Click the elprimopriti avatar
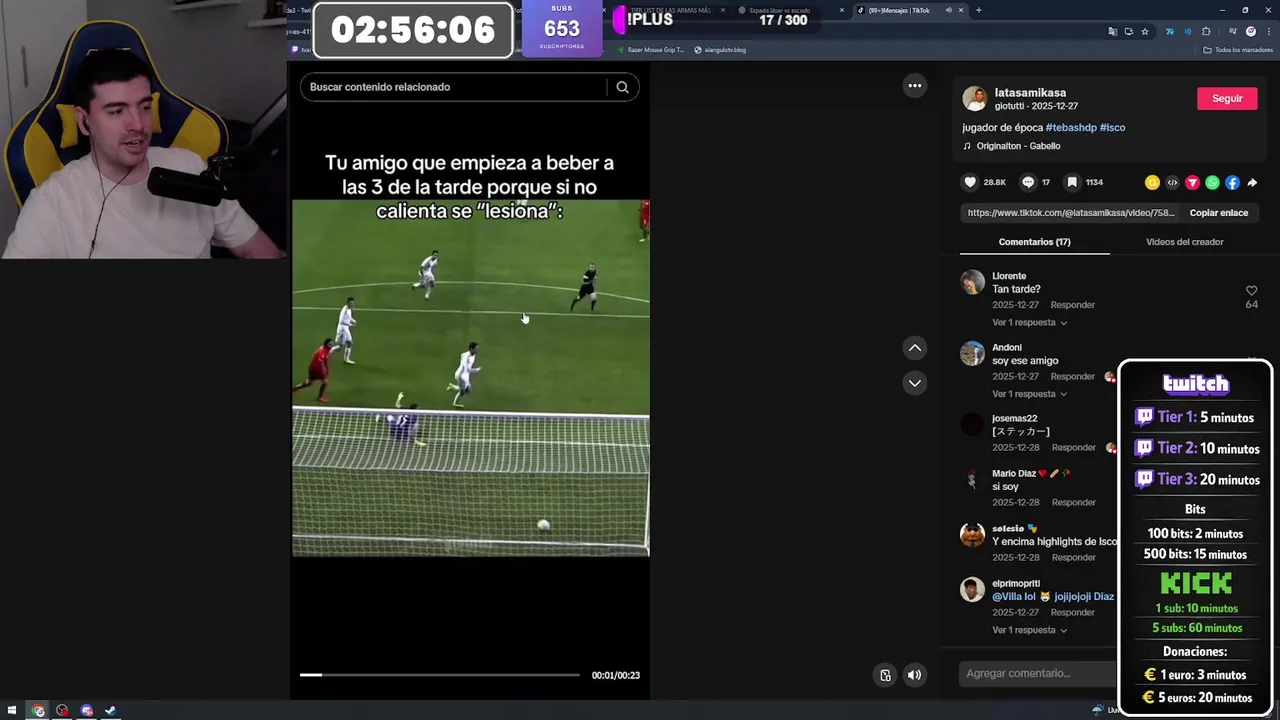Viewport: 1280px width, 720px height. 972,589
